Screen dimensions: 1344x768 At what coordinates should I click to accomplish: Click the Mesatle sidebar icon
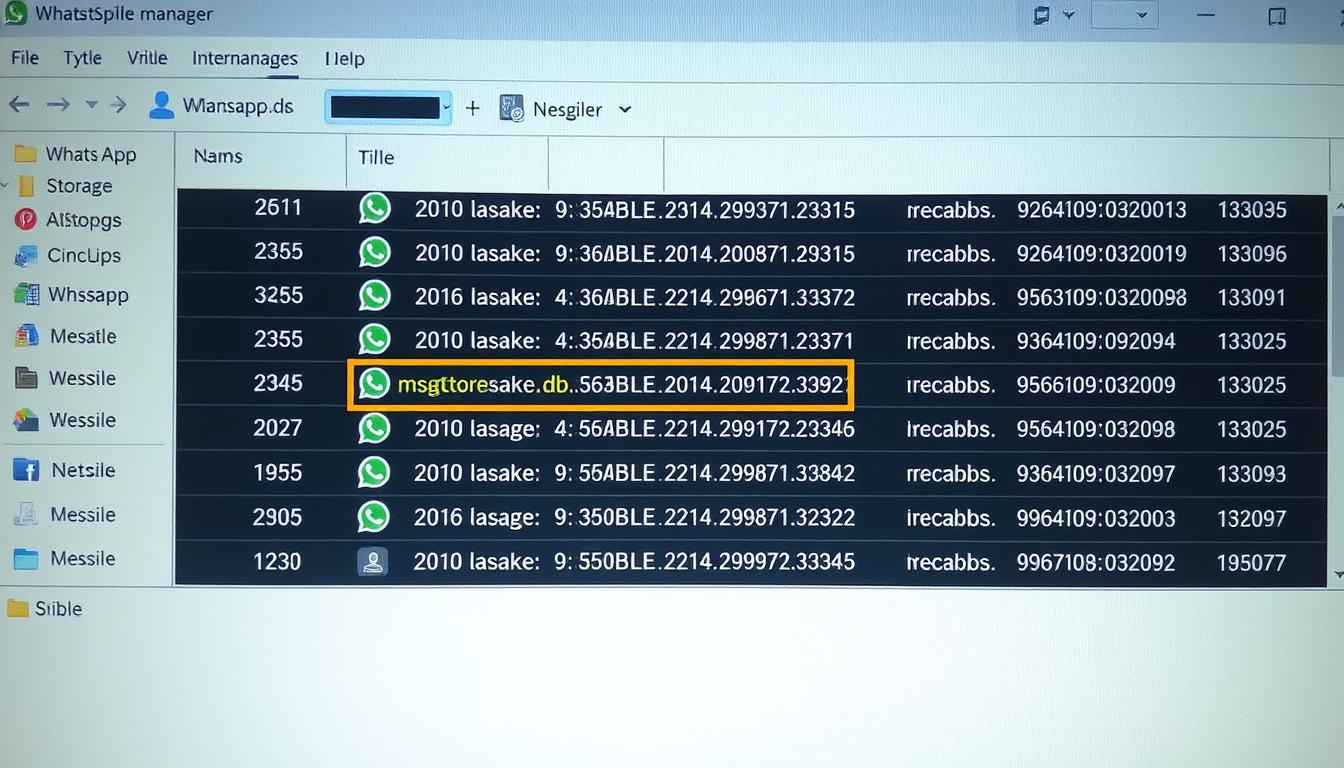(27, 337)
